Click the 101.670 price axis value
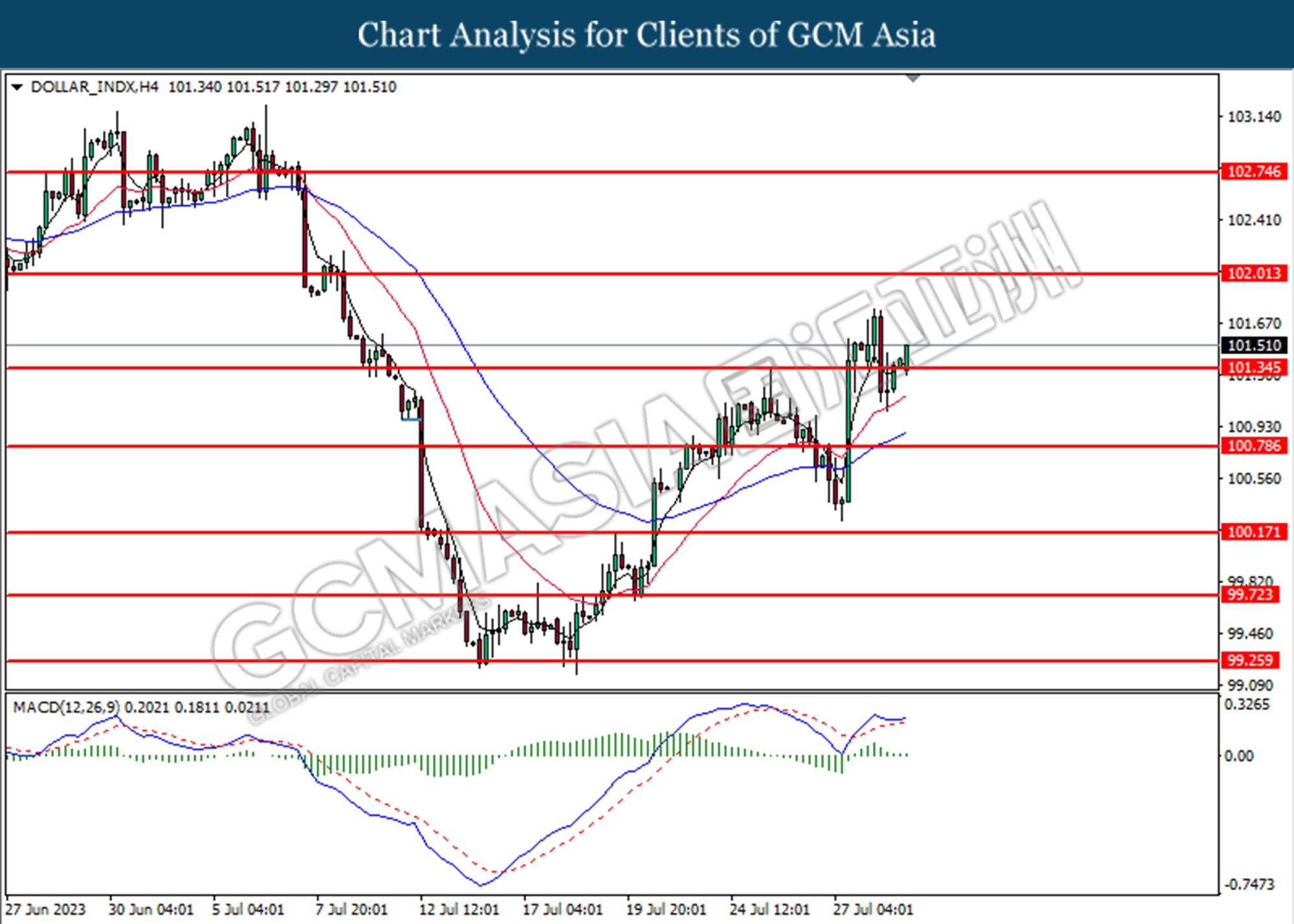 coord(1254,323)
